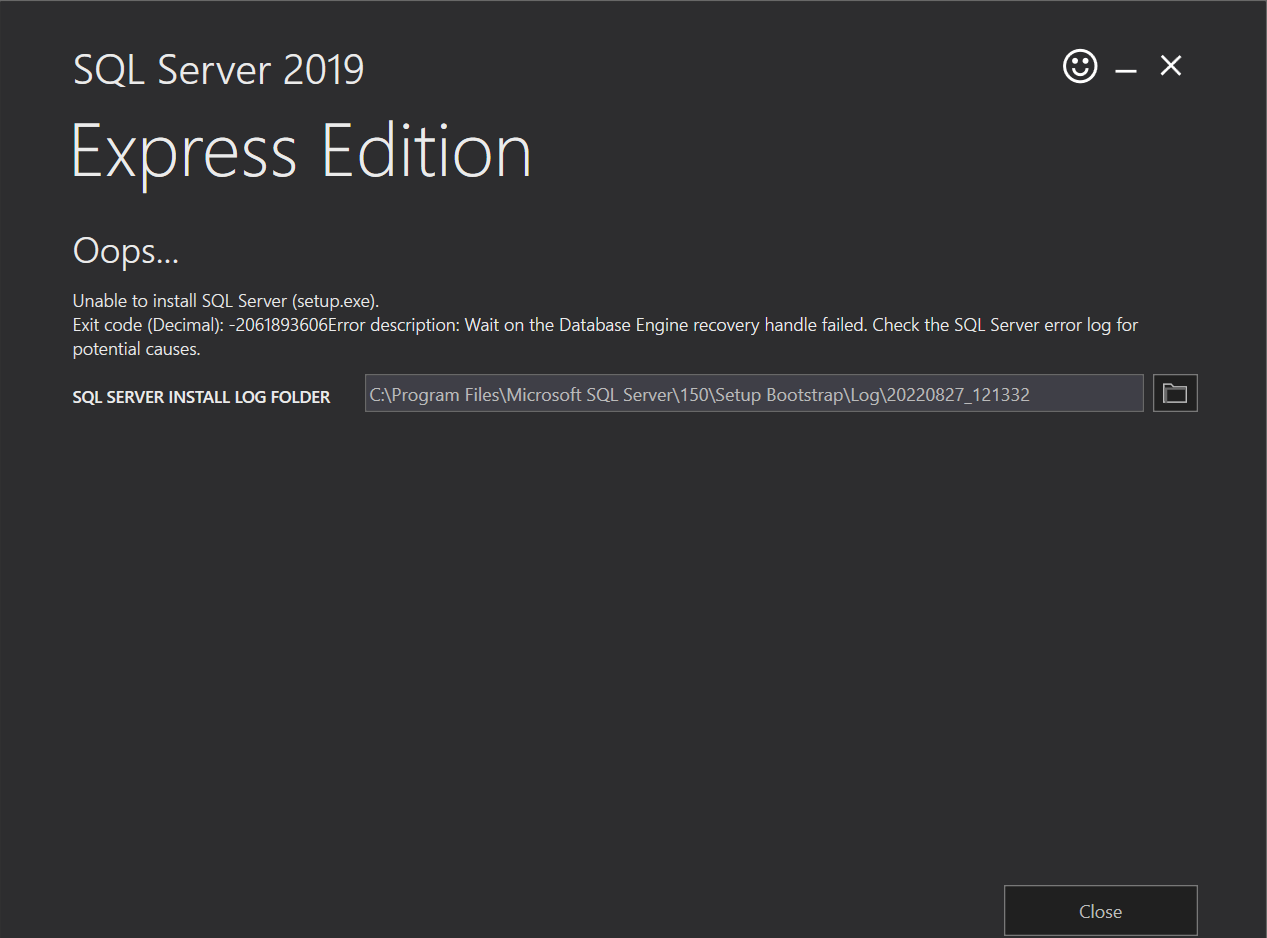Click the "Oops..." heading
Screen dimensions: 1267x938
coord(126,251)
